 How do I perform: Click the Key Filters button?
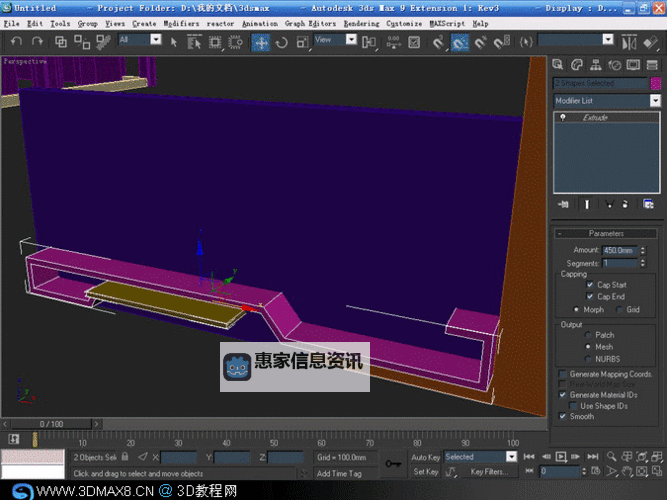489,471
